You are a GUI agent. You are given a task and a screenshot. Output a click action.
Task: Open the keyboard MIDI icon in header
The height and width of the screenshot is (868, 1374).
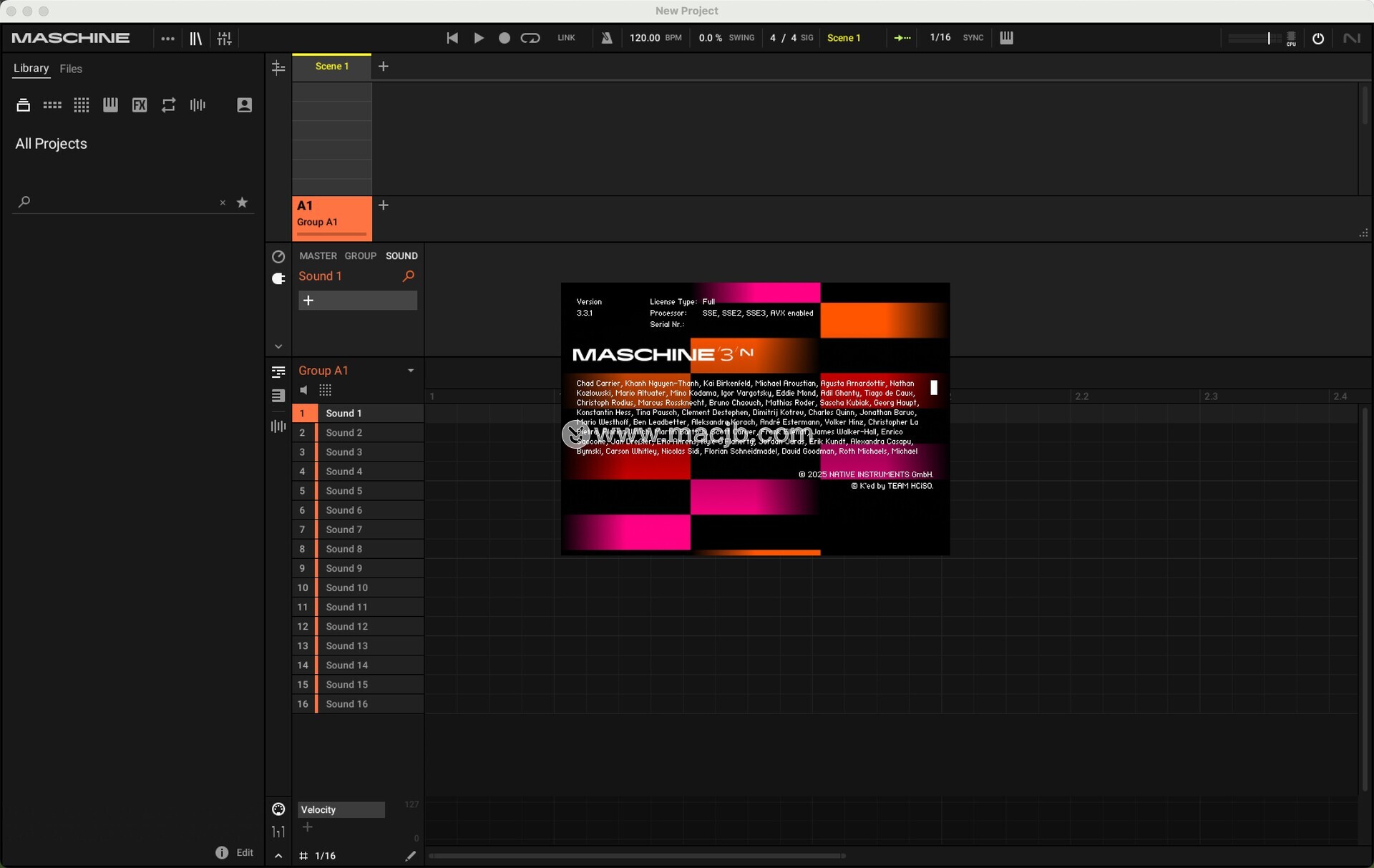(1006, 38)
